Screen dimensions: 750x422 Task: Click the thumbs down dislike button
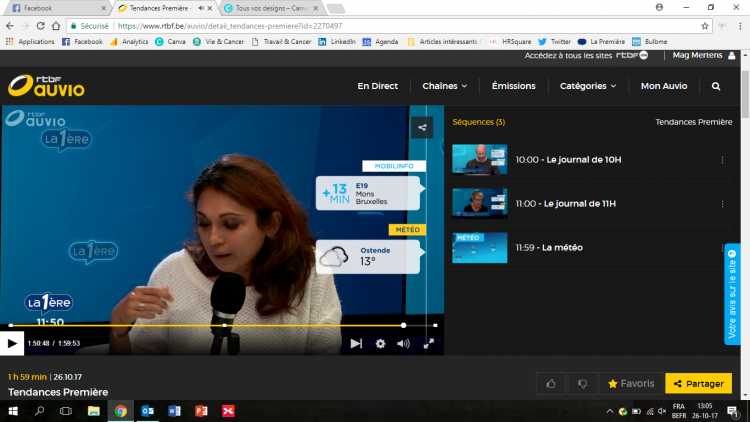point(581,383)
